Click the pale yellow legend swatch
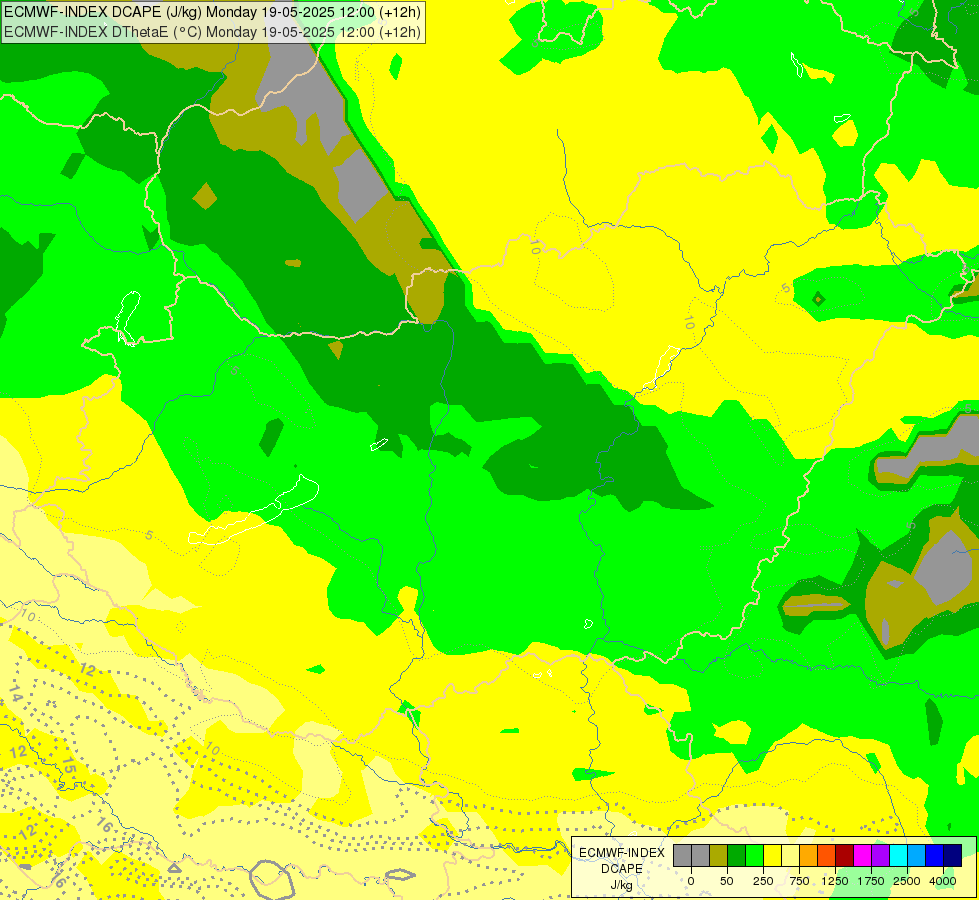 click(x=790, y=856)
